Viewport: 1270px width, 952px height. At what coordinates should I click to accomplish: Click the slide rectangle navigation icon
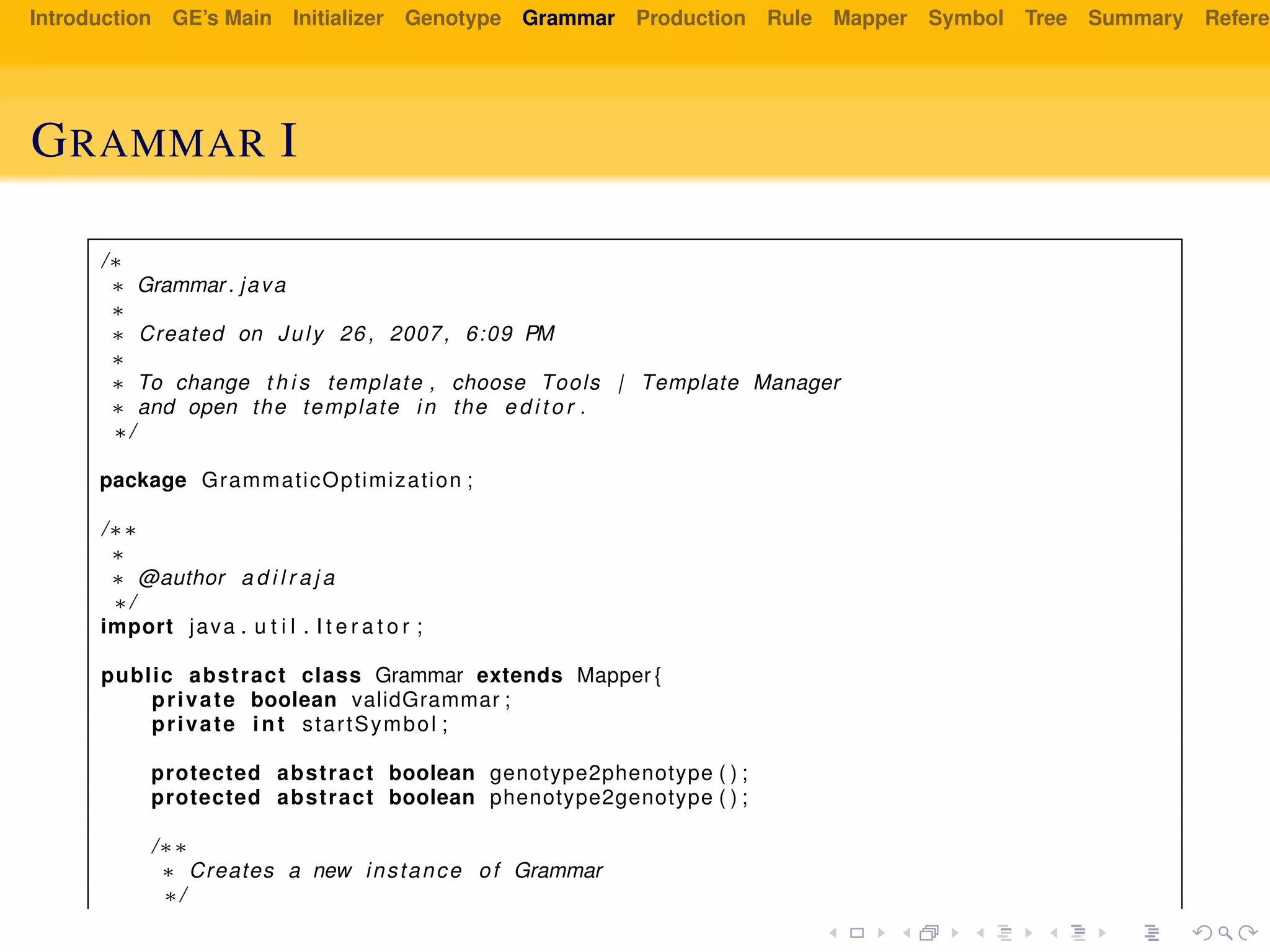pyautogui.click(x=857, y=932)
